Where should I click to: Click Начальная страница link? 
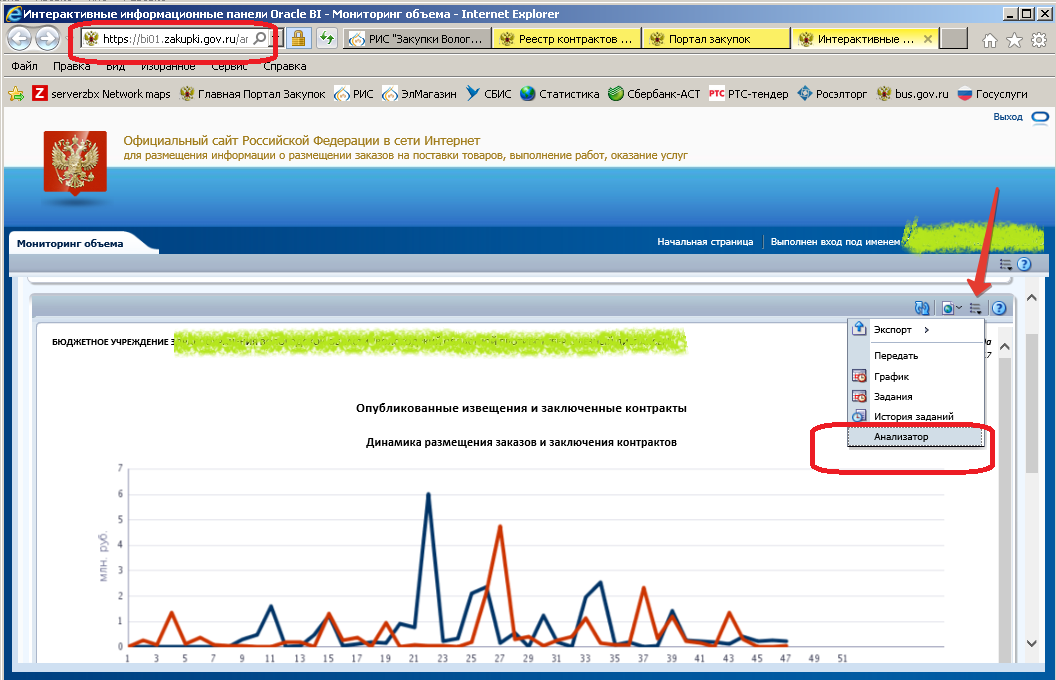pos(704,242)
